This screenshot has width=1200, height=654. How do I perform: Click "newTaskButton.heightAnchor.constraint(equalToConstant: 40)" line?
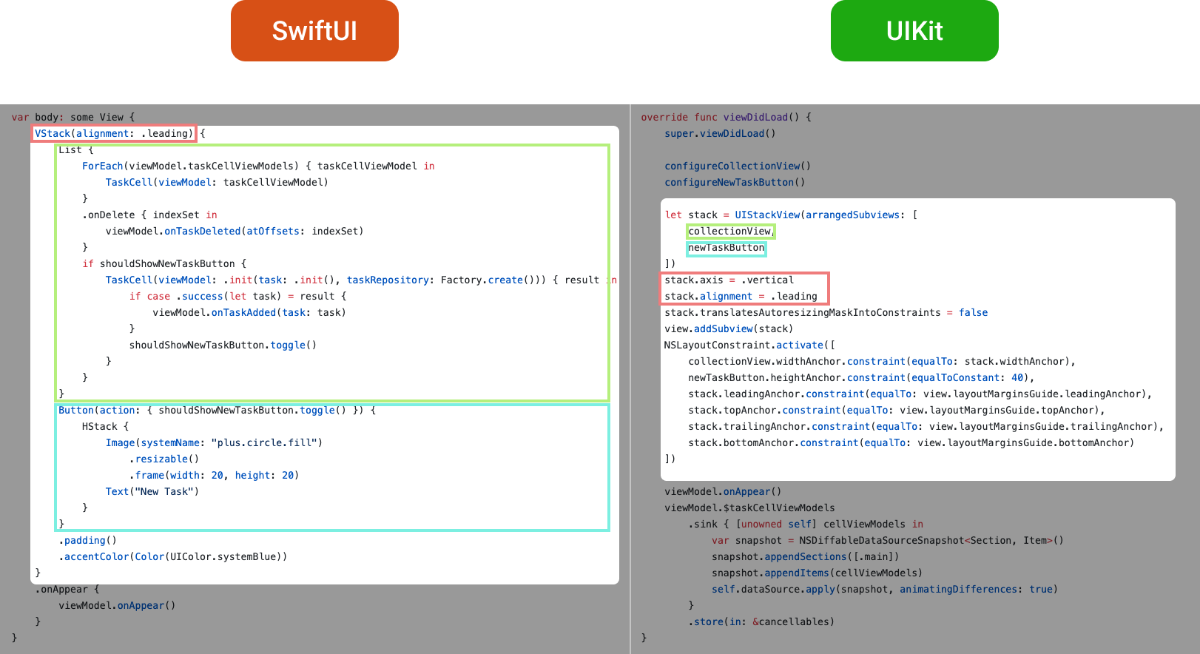coord(861,377)
